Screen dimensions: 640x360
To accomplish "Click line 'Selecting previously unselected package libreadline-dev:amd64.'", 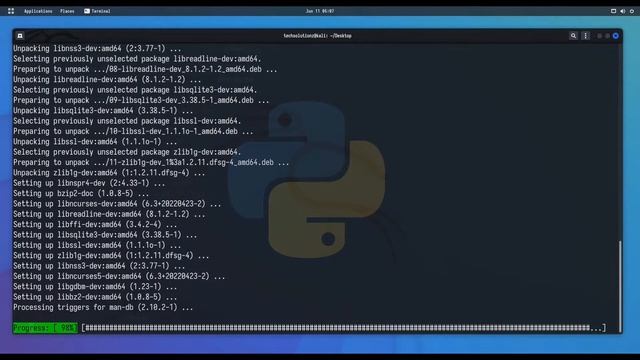I will point(137,59).
